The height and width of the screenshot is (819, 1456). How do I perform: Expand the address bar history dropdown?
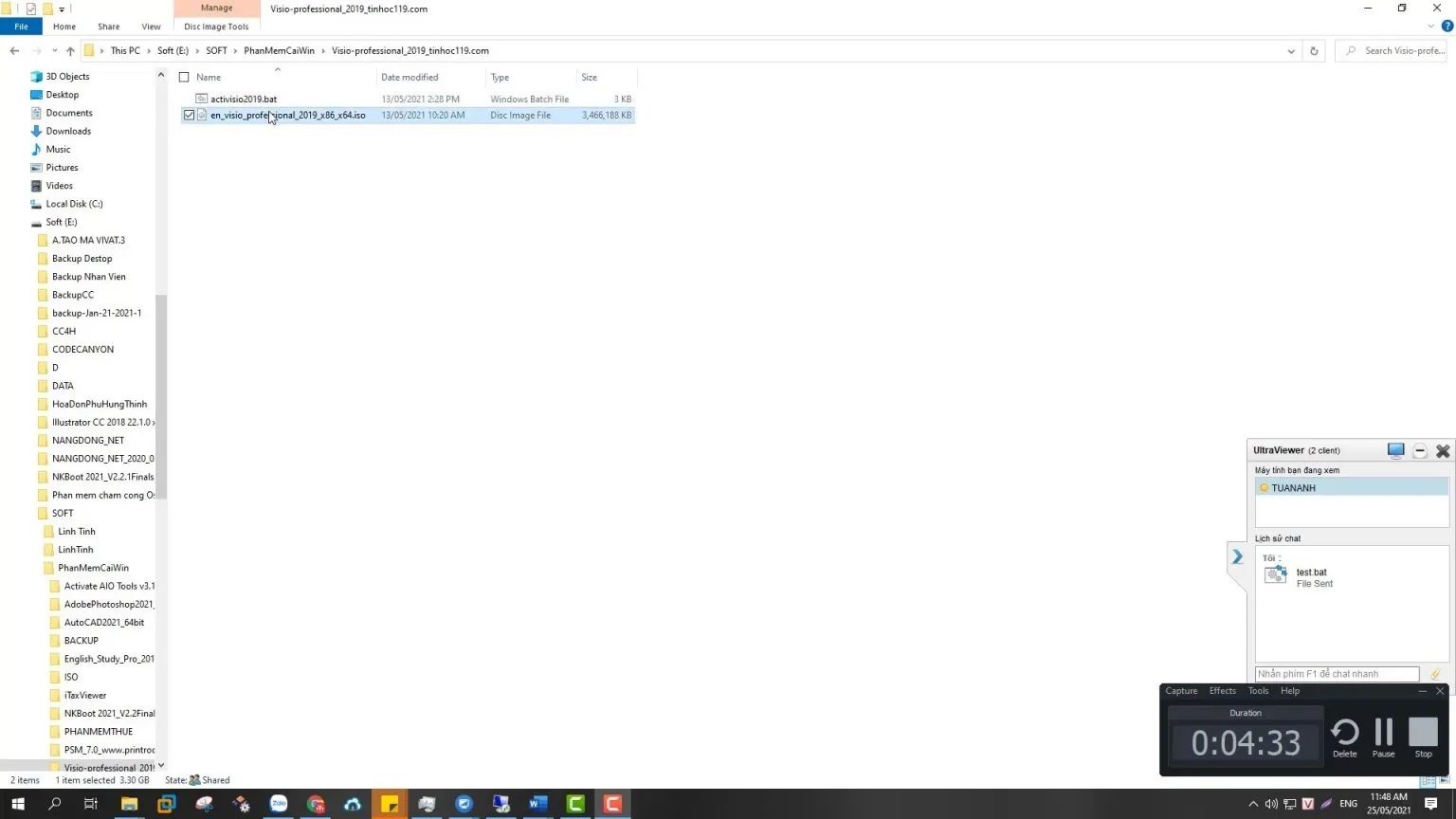click(x=1291, y=51)
